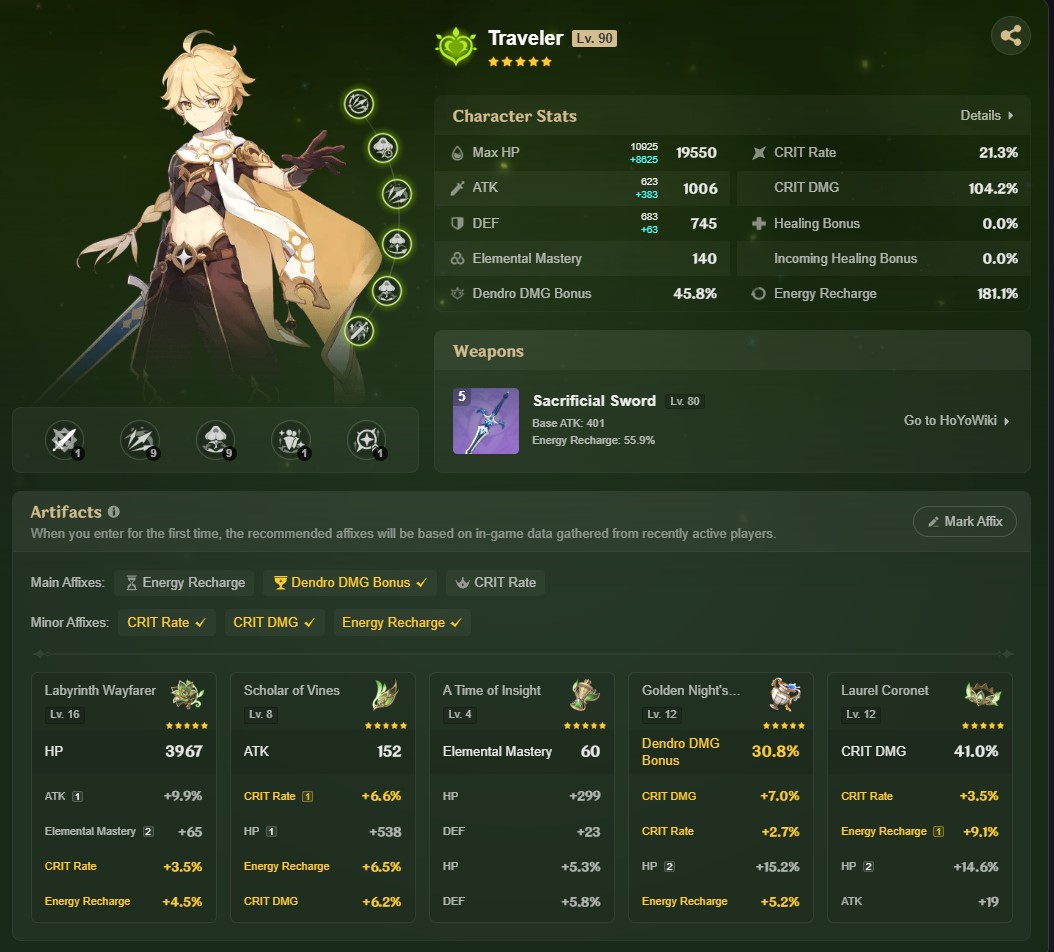This screenshot has width=1054, height=952.
Task: Click the Healing Bonus plus icon
Action: pos(759,223)
